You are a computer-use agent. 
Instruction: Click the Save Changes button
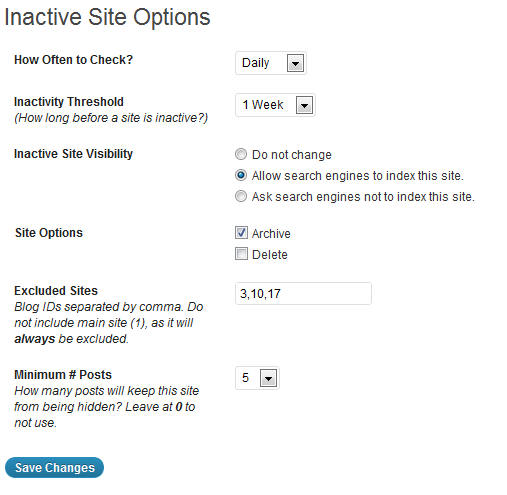[55, 467]
